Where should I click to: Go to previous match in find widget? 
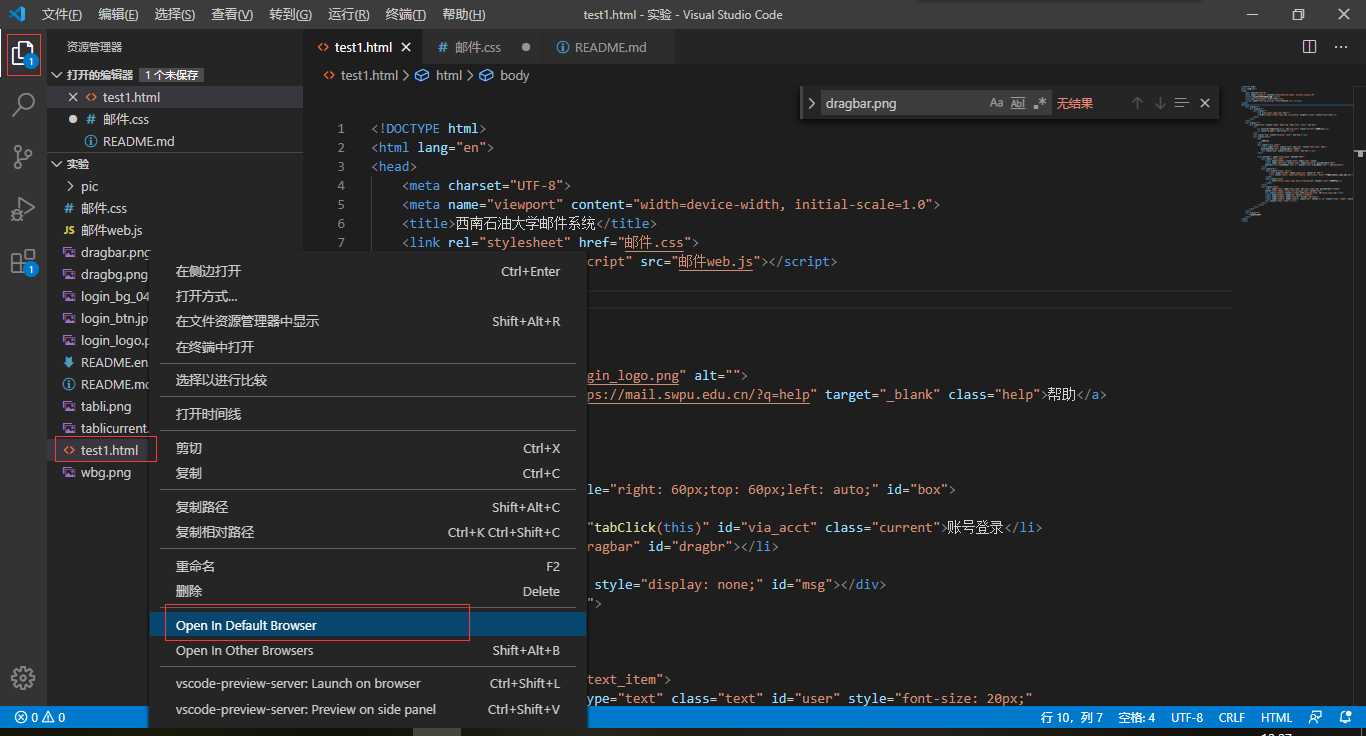tap(1137, 103)
